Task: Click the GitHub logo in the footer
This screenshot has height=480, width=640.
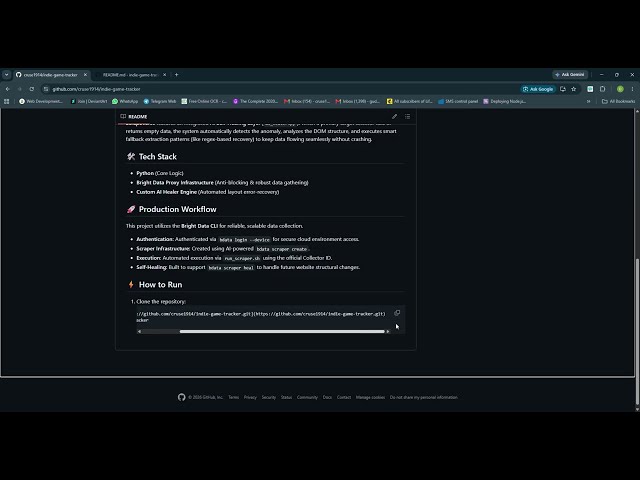Action: click(182, 397)
